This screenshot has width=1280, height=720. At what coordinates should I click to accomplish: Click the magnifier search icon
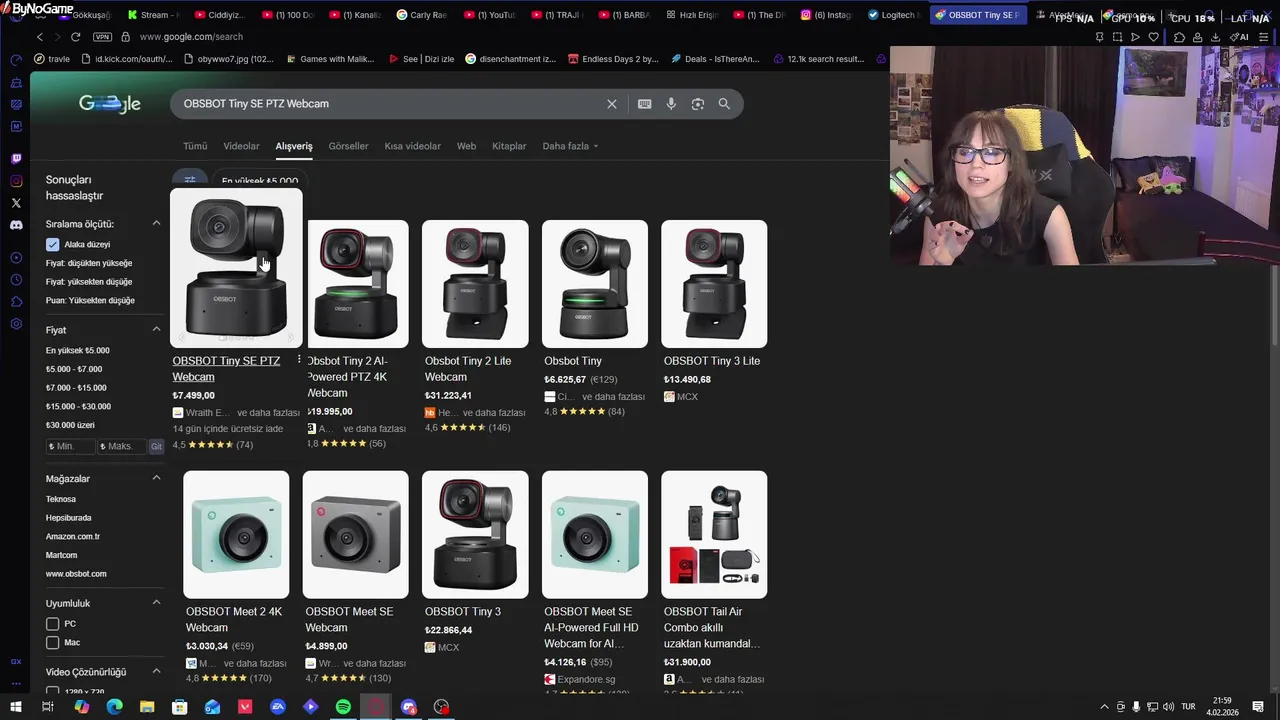click(x=724, y=104)
